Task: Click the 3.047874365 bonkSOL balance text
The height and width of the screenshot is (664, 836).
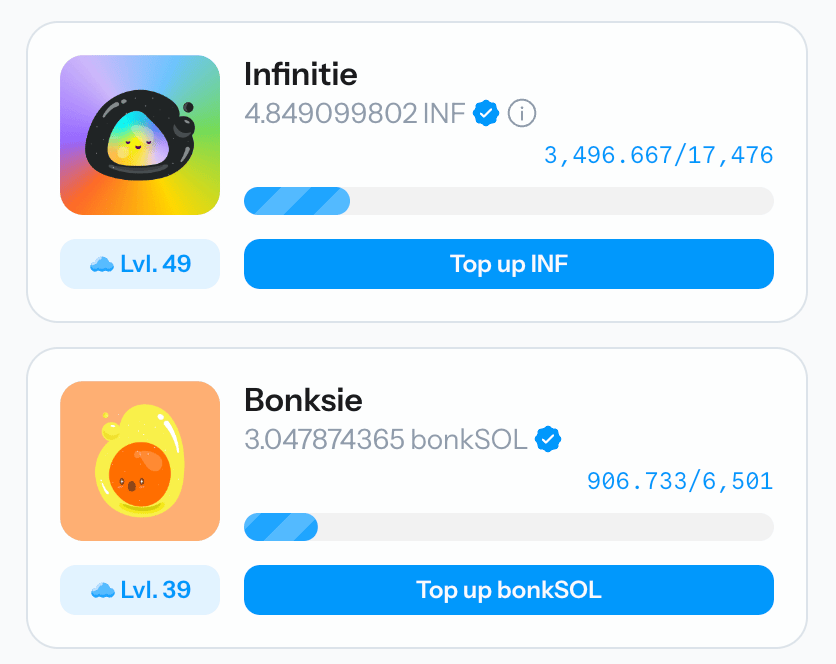Action: 386,439
